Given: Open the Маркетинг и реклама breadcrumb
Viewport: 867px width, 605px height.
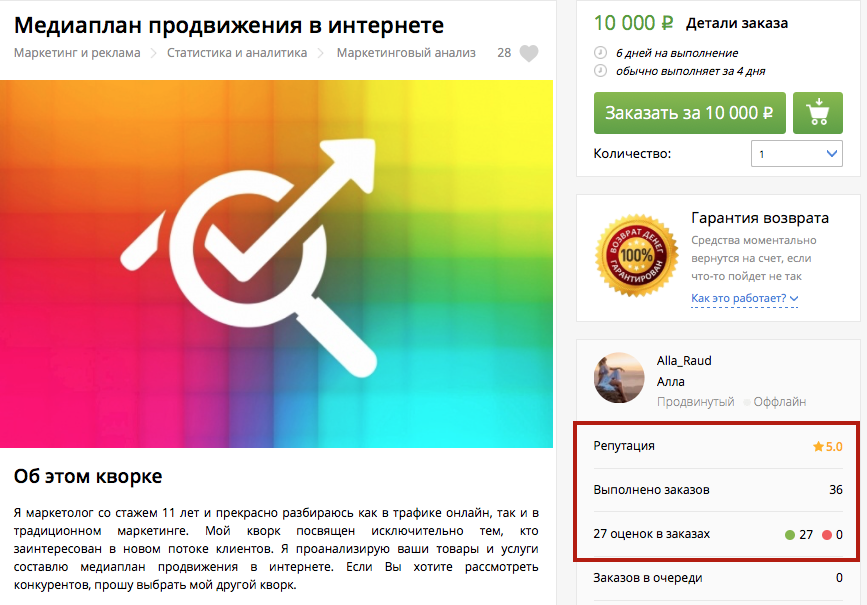Looking at the screenshot, I should pos(77,53).
